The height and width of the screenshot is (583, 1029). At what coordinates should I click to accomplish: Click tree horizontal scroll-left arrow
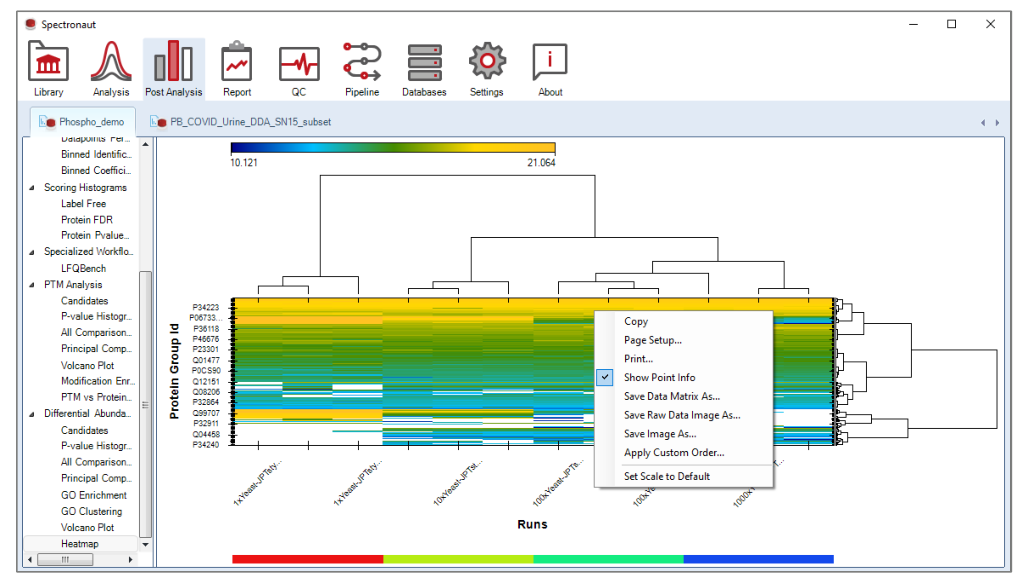pyautogui.click(x=30, y=559)
